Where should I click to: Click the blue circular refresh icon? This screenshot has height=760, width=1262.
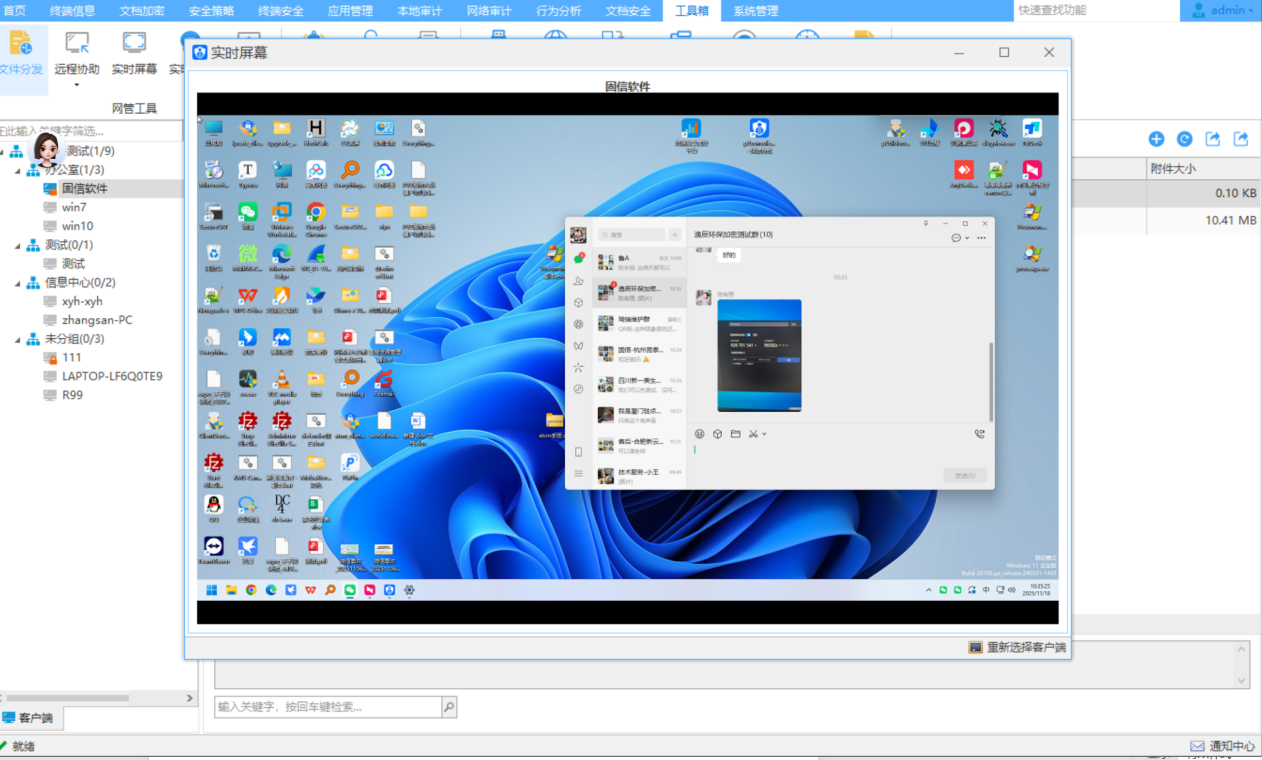(x=1184, y=140)
